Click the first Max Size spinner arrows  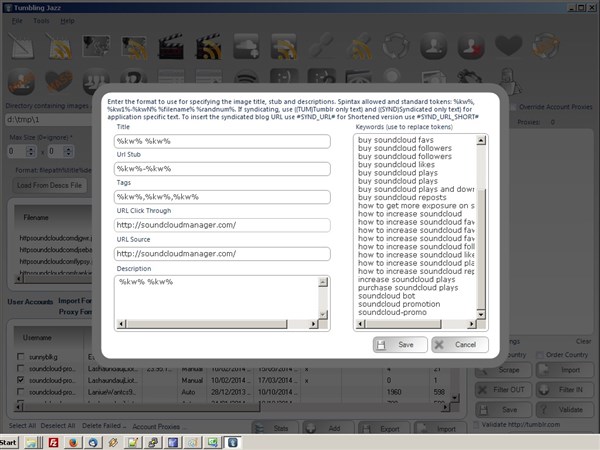click(x=31, y=151)
